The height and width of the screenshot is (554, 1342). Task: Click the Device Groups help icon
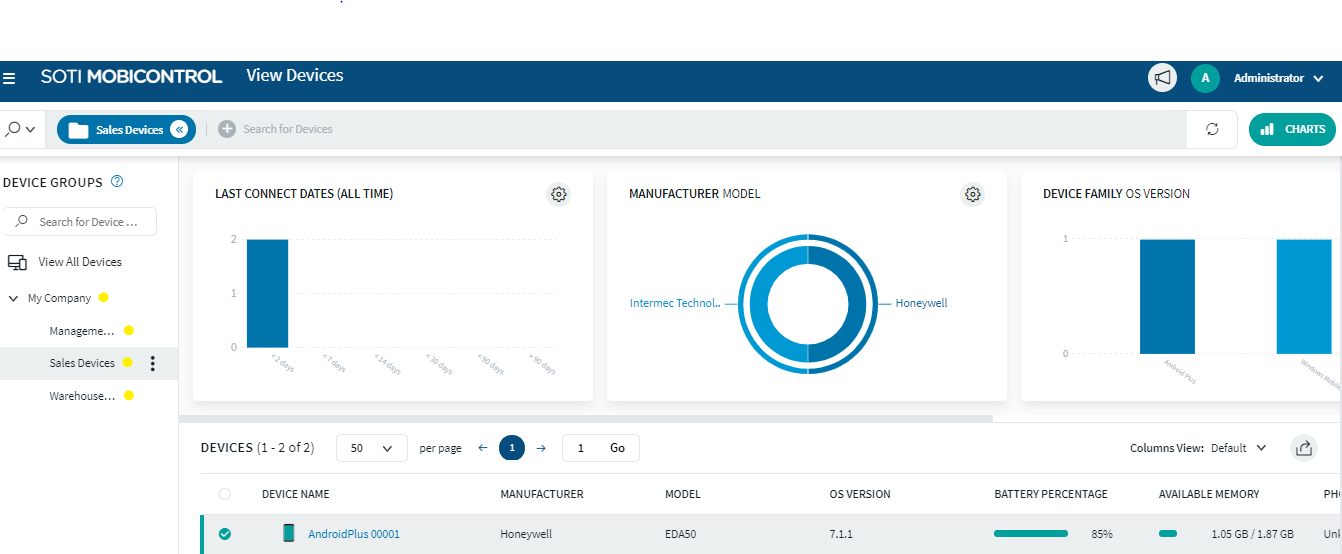[117, 182]
